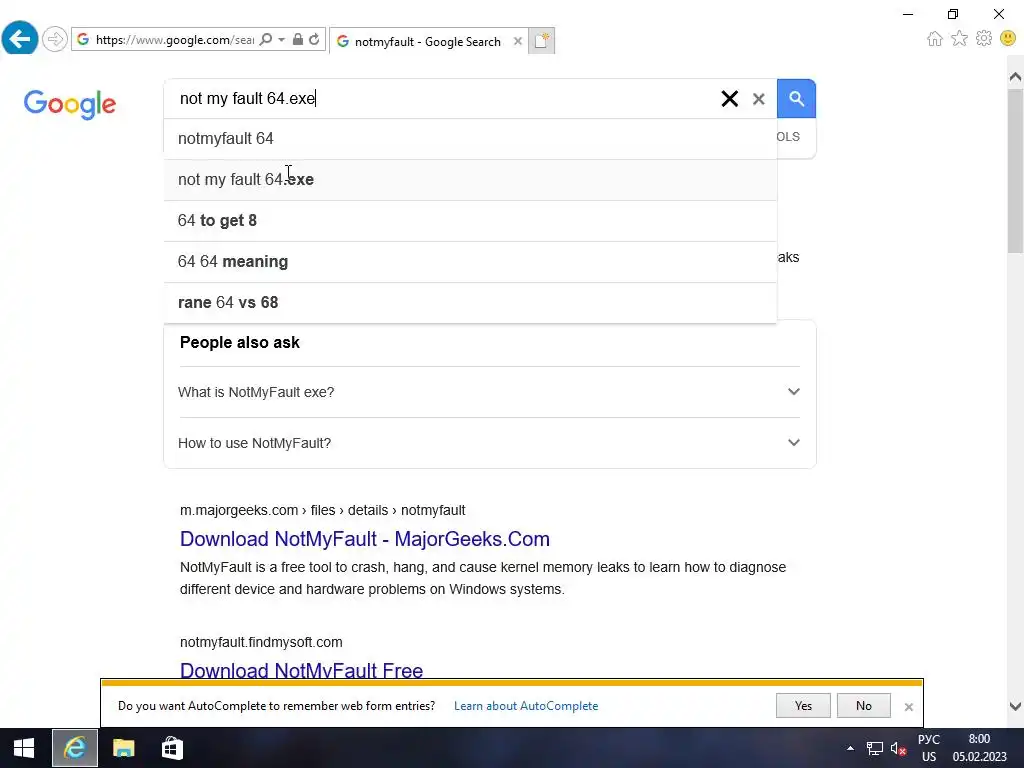The height and width of the screenshot is (768, 1024).
Task: Click Internet Explorer taskbar icon
Action: [x=75, y=748]
